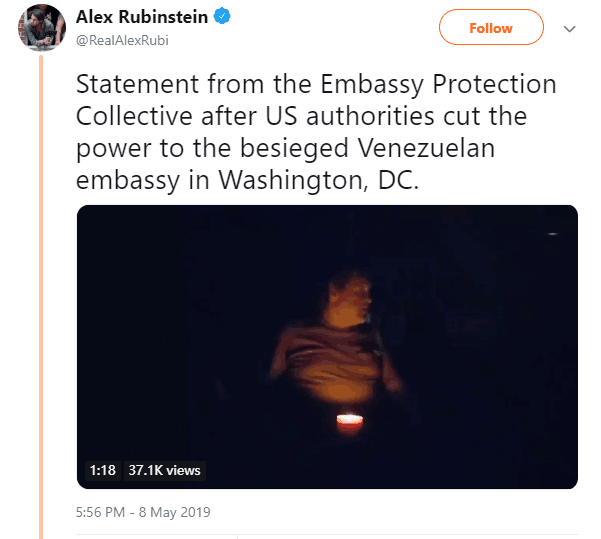The height and width of the screenshot is (539, 601).
Task: Click the 37.1K views counter
Action: [x=164, y=470]
